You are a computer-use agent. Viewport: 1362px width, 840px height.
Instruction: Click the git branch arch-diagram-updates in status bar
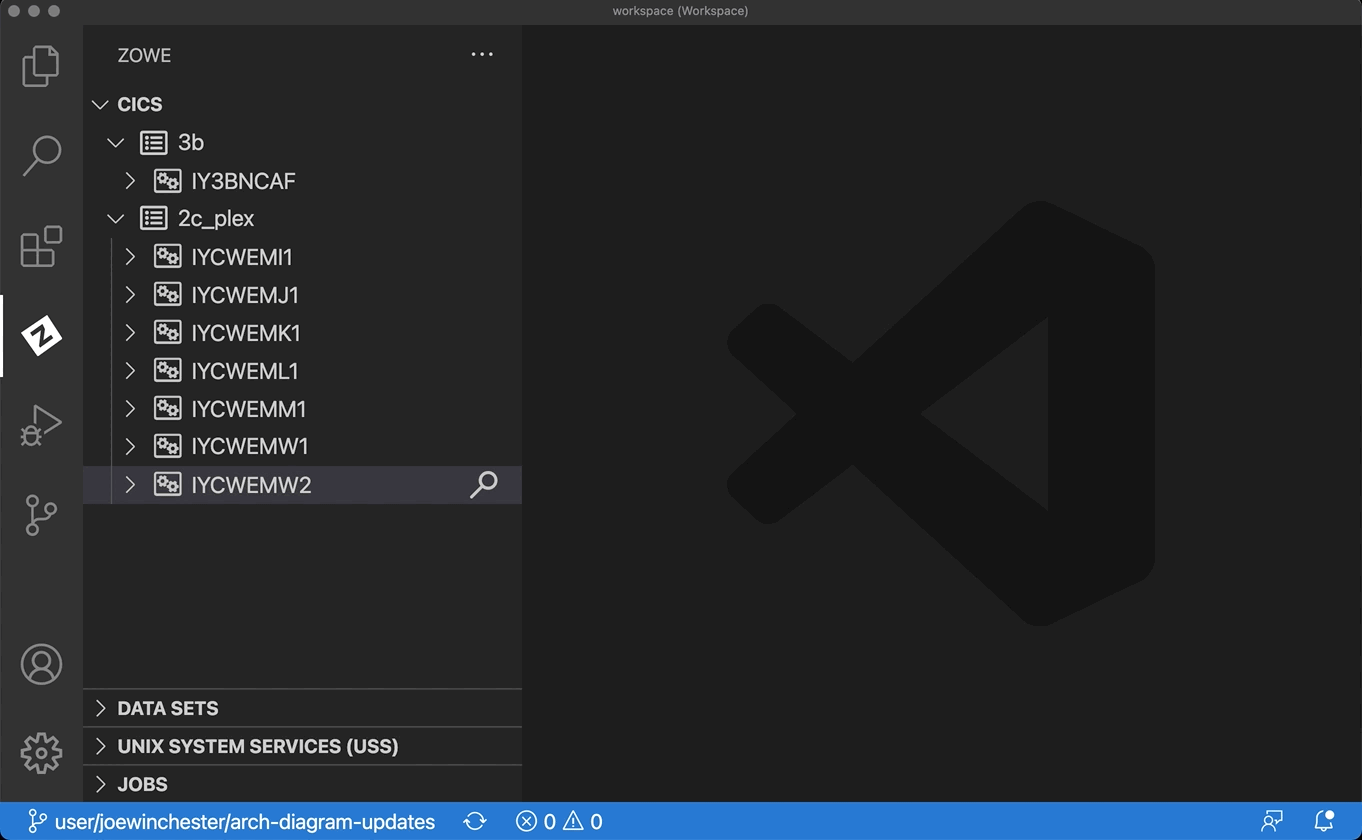pyautogui.click(x=231, y=821)
